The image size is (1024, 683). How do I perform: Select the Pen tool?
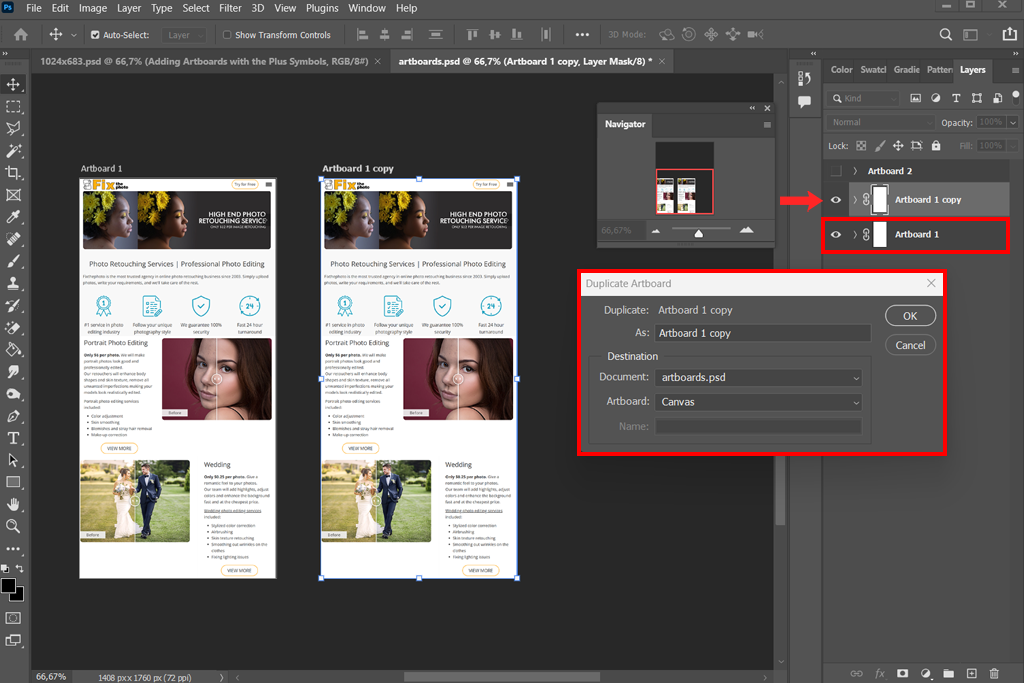pos(13,416)
